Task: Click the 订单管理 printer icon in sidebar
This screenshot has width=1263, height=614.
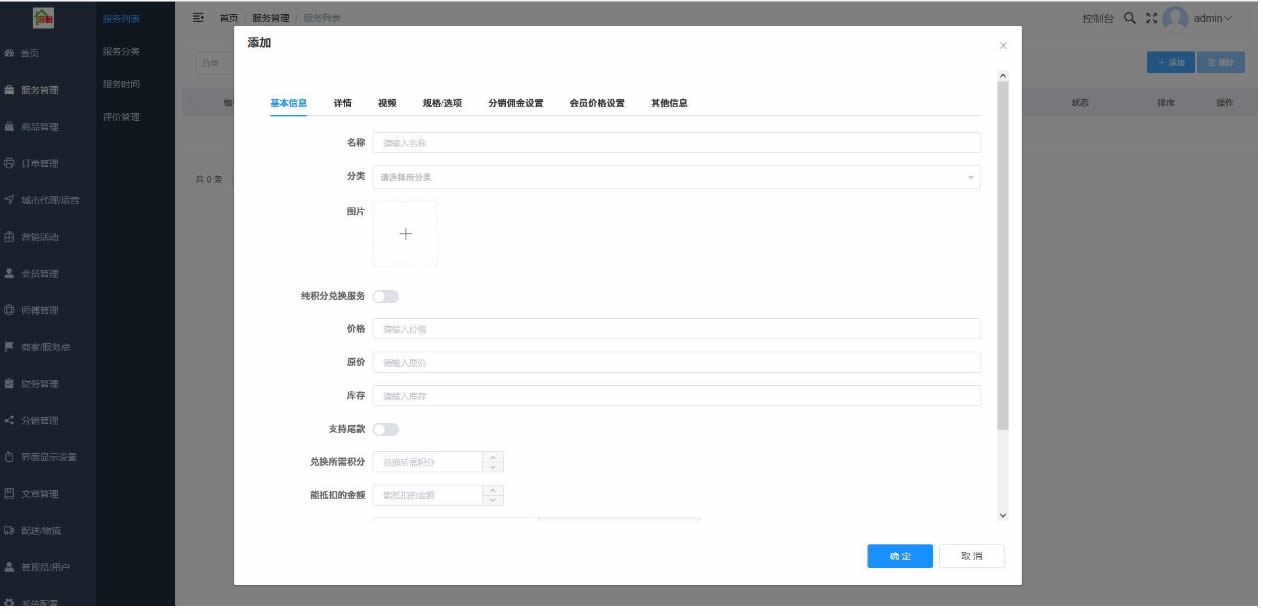Action: (x=9, y=163)
